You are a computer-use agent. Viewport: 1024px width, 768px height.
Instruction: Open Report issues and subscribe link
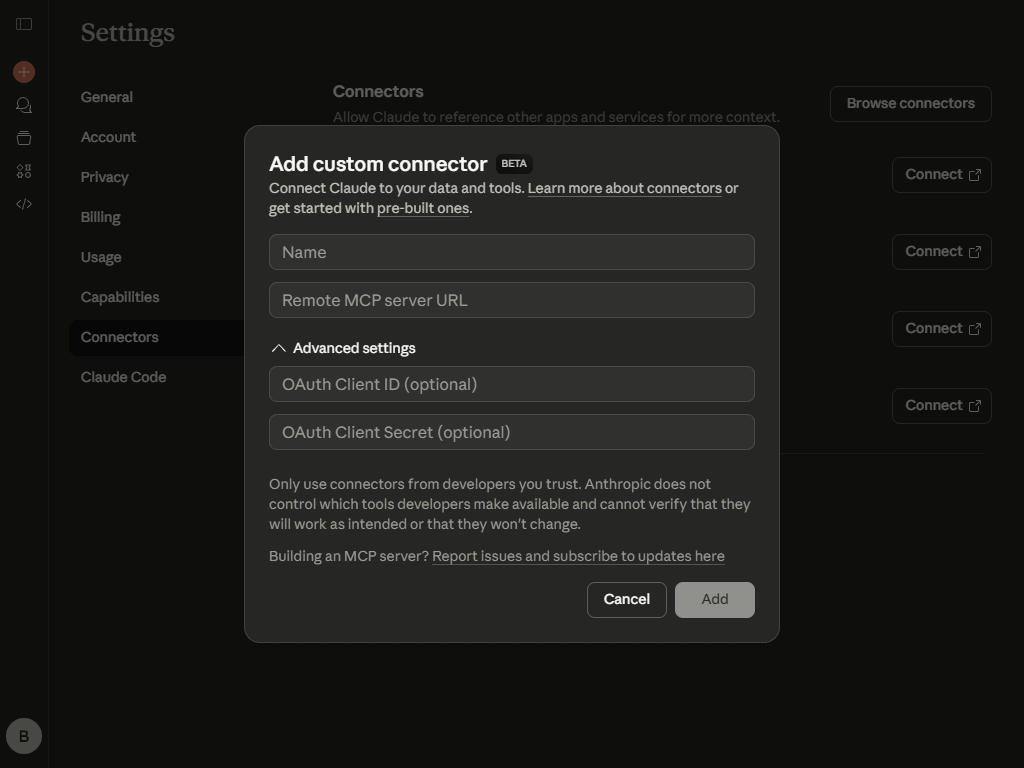(x=578, y=556)
